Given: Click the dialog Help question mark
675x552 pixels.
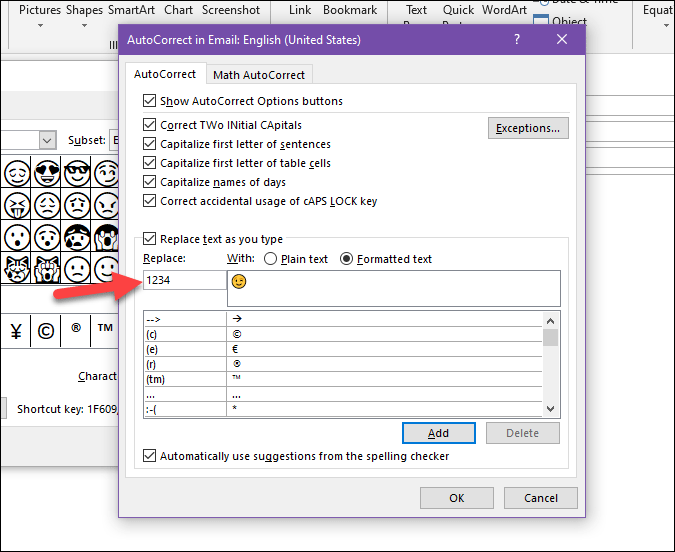Looking at the screenshot, I should pyautogui.click(x=517, y=40).
